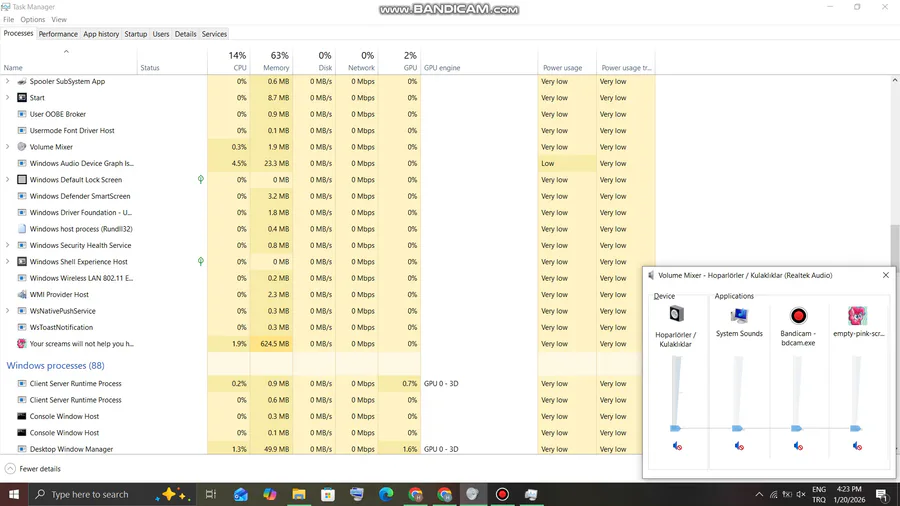
Task: Click the pink icon of 'Your screams will not help you' process
Action: coord(22,344)
